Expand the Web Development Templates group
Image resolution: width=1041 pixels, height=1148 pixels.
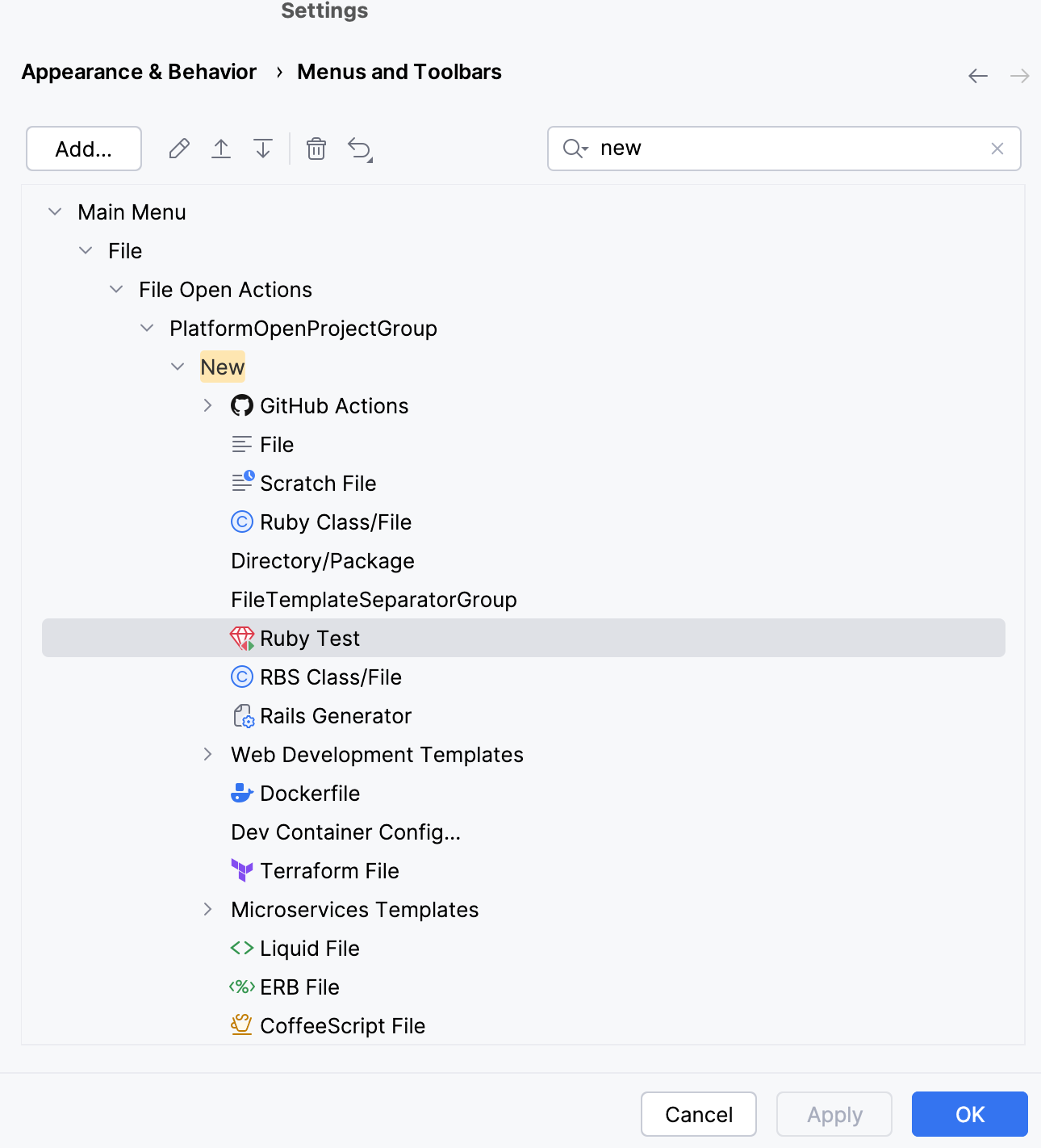(207, 754)
